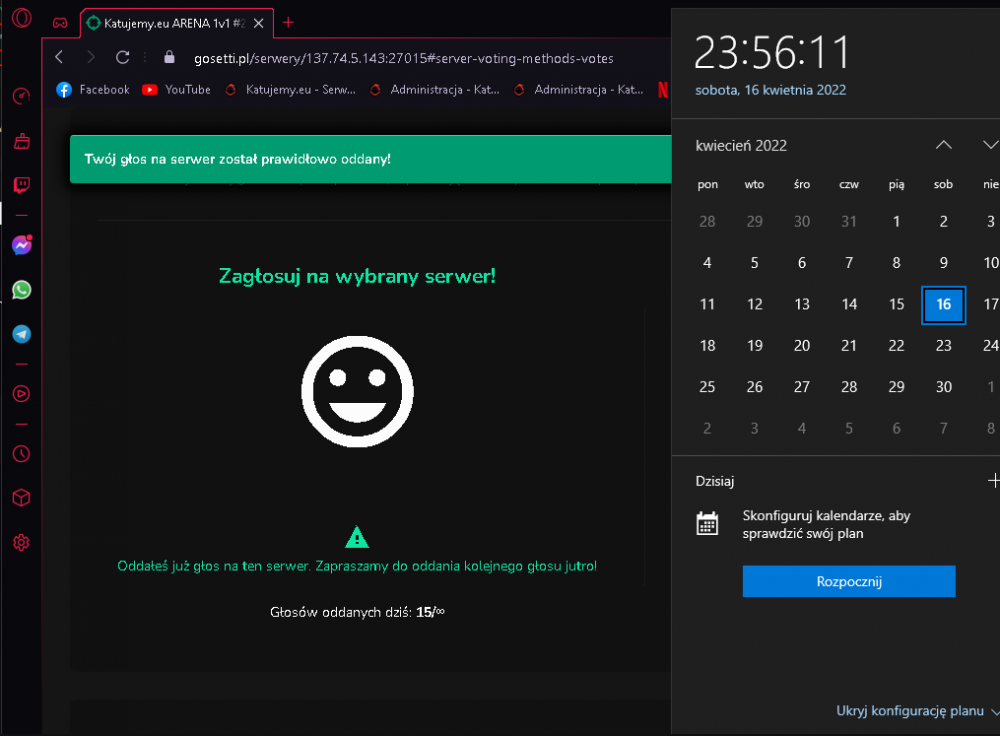Viewport: 1000px width, 736px height.
Task: Open the GX Cleaner icon in sidebar
Action: click(21, 141)
